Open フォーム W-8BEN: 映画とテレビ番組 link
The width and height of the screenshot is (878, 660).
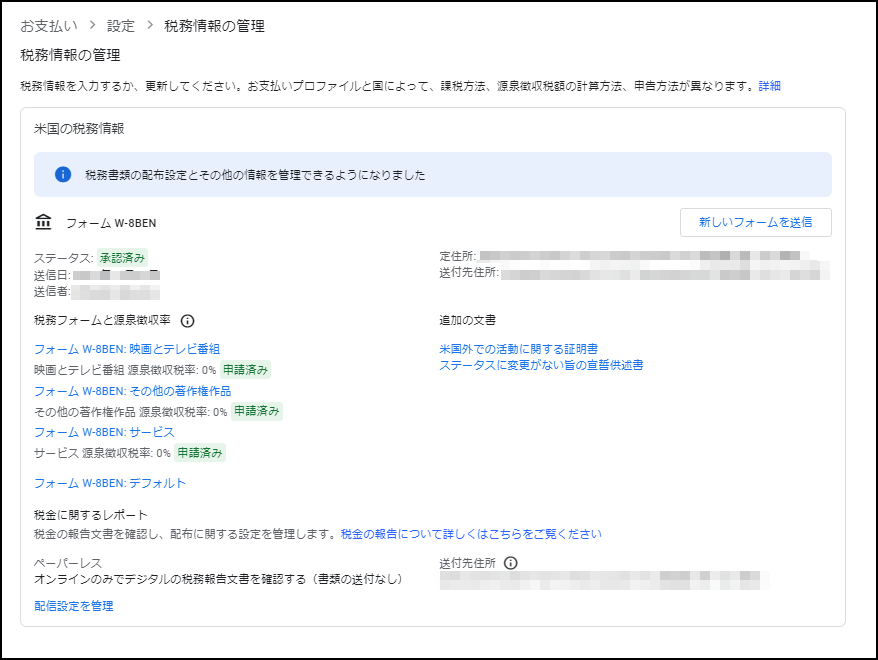point(127,349)
